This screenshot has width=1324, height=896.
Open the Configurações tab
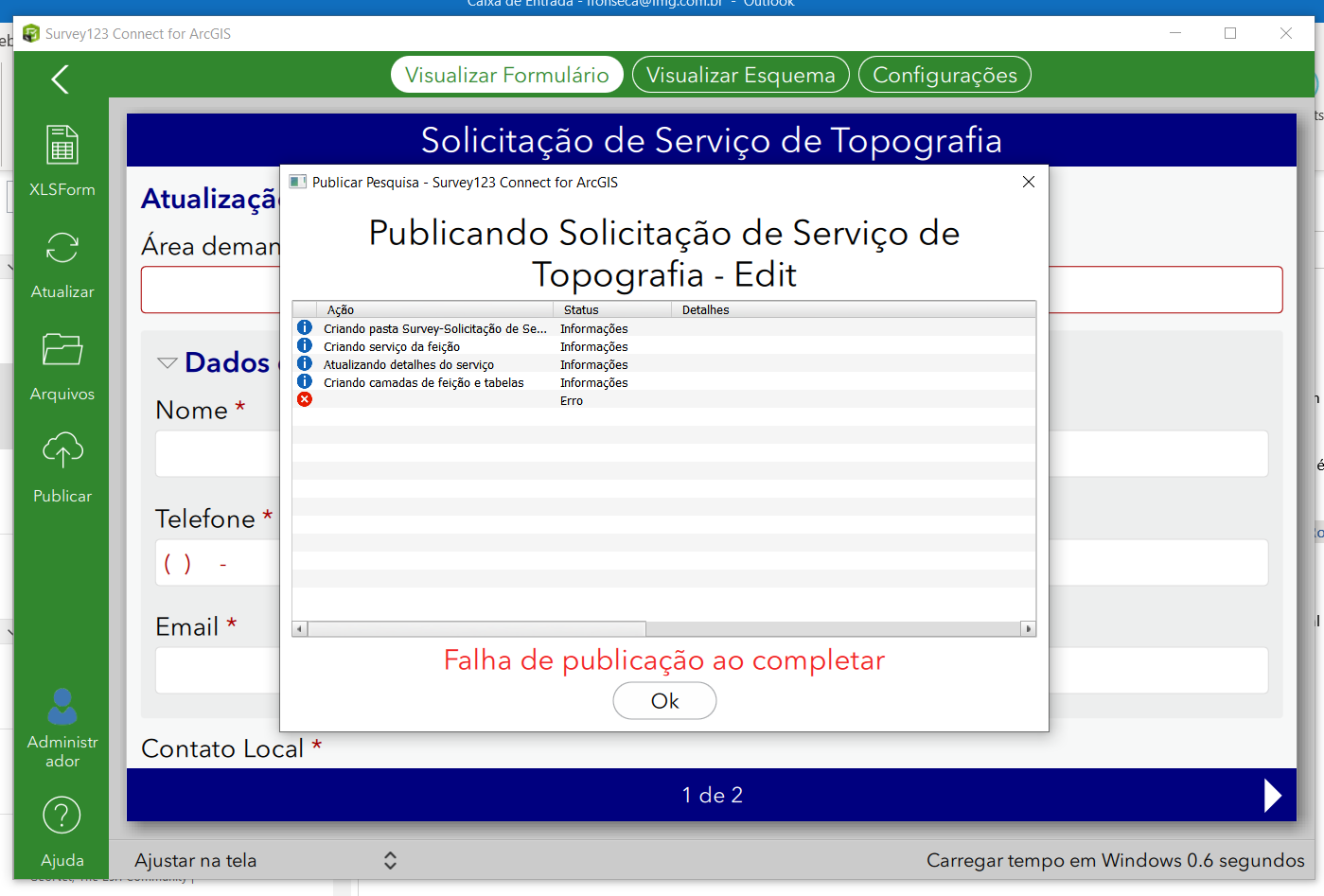click(x=944, y=75)
